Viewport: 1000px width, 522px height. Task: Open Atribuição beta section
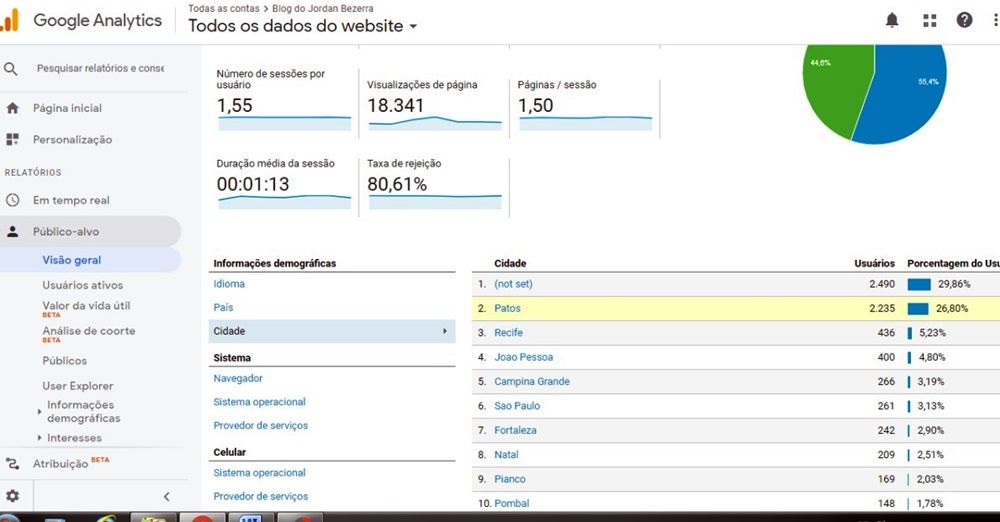coord(71,464)
